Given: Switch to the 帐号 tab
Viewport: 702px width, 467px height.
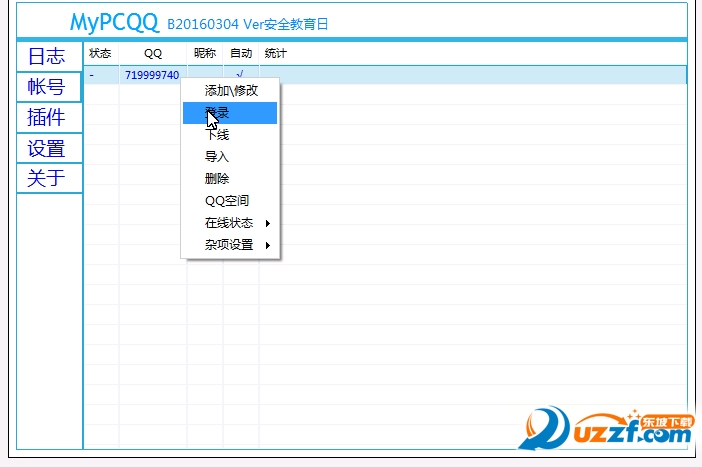Looking at the screenshot, I should (49, 87).
